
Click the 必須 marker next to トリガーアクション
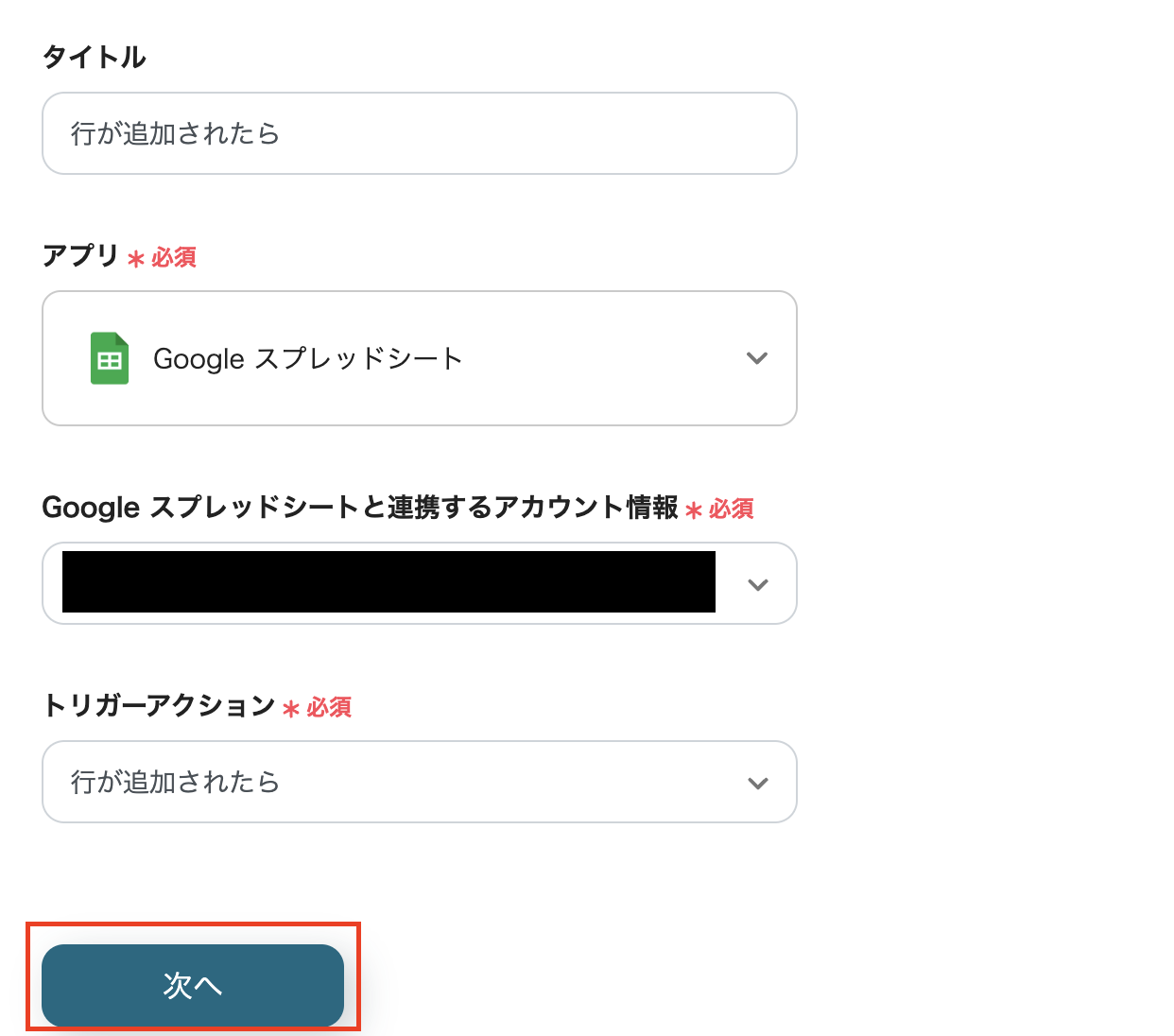(x=329, y=708)
